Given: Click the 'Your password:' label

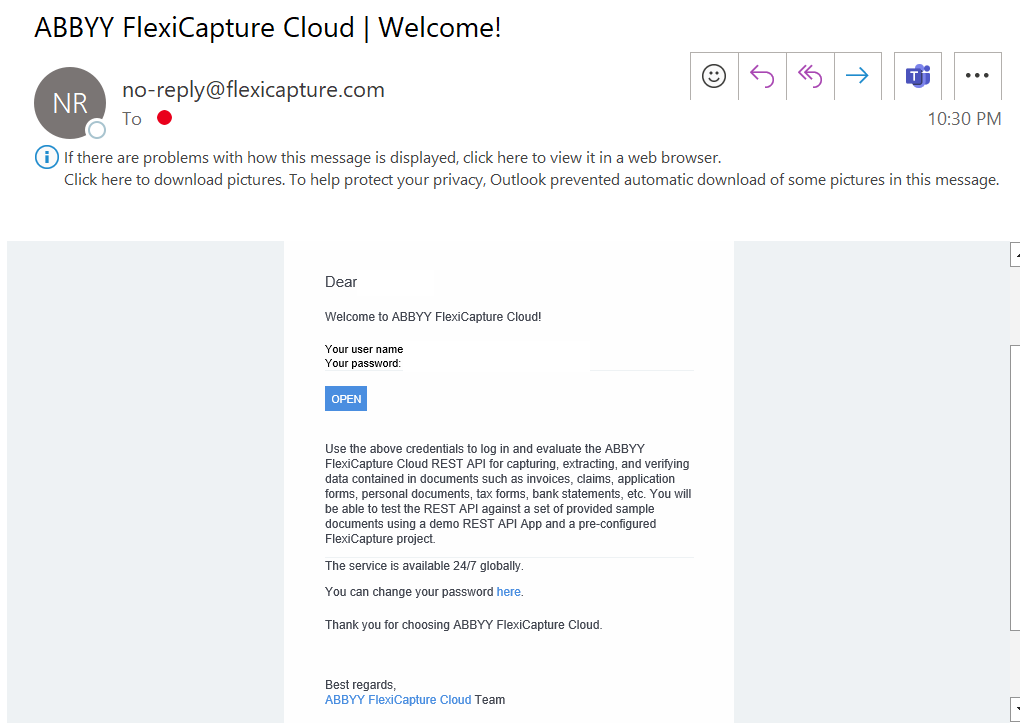Looking at the screenshot, I should pos(363,363).
